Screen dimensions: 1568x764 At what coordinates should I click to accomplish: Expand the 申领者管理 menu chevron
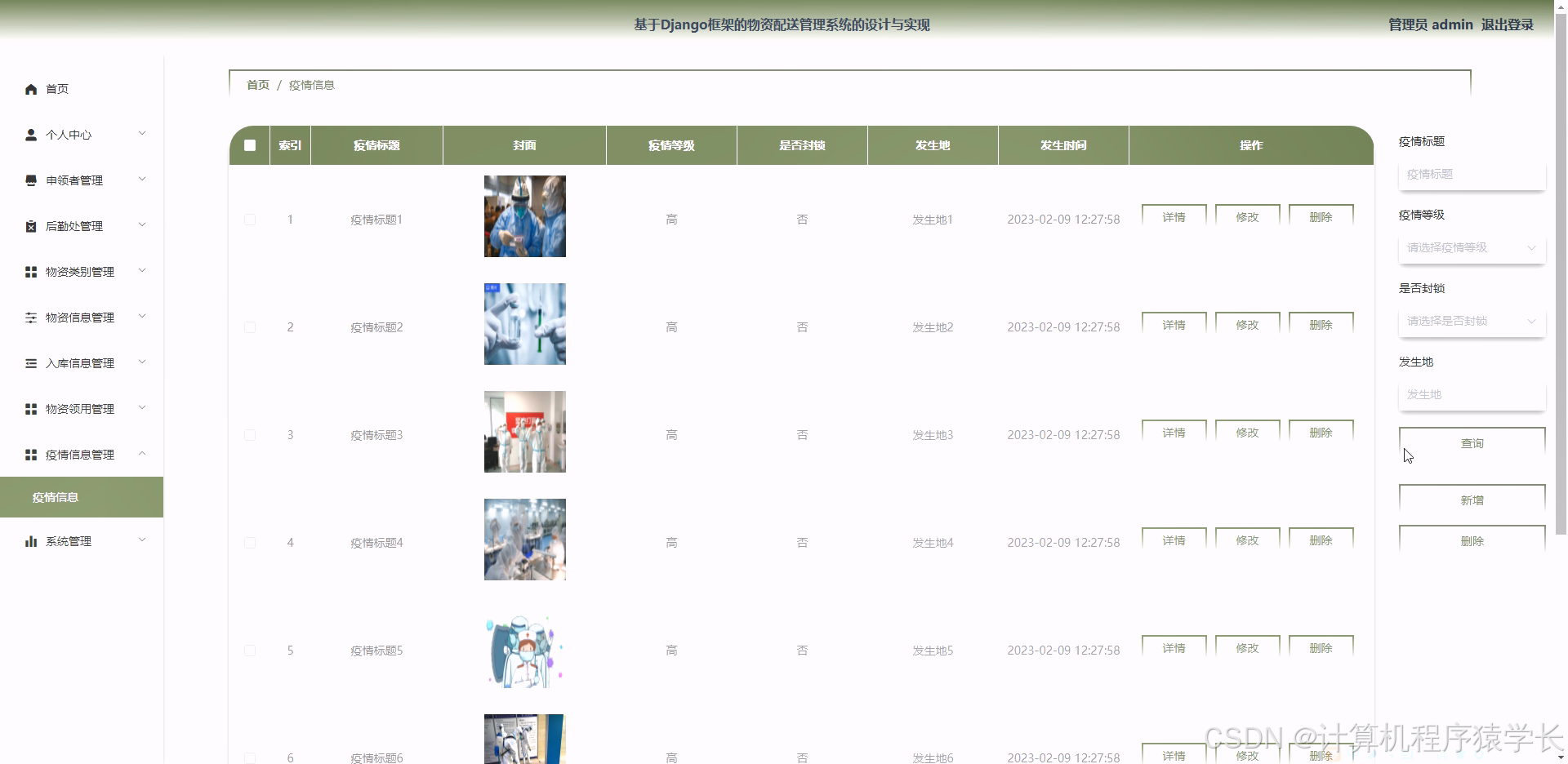142,180
